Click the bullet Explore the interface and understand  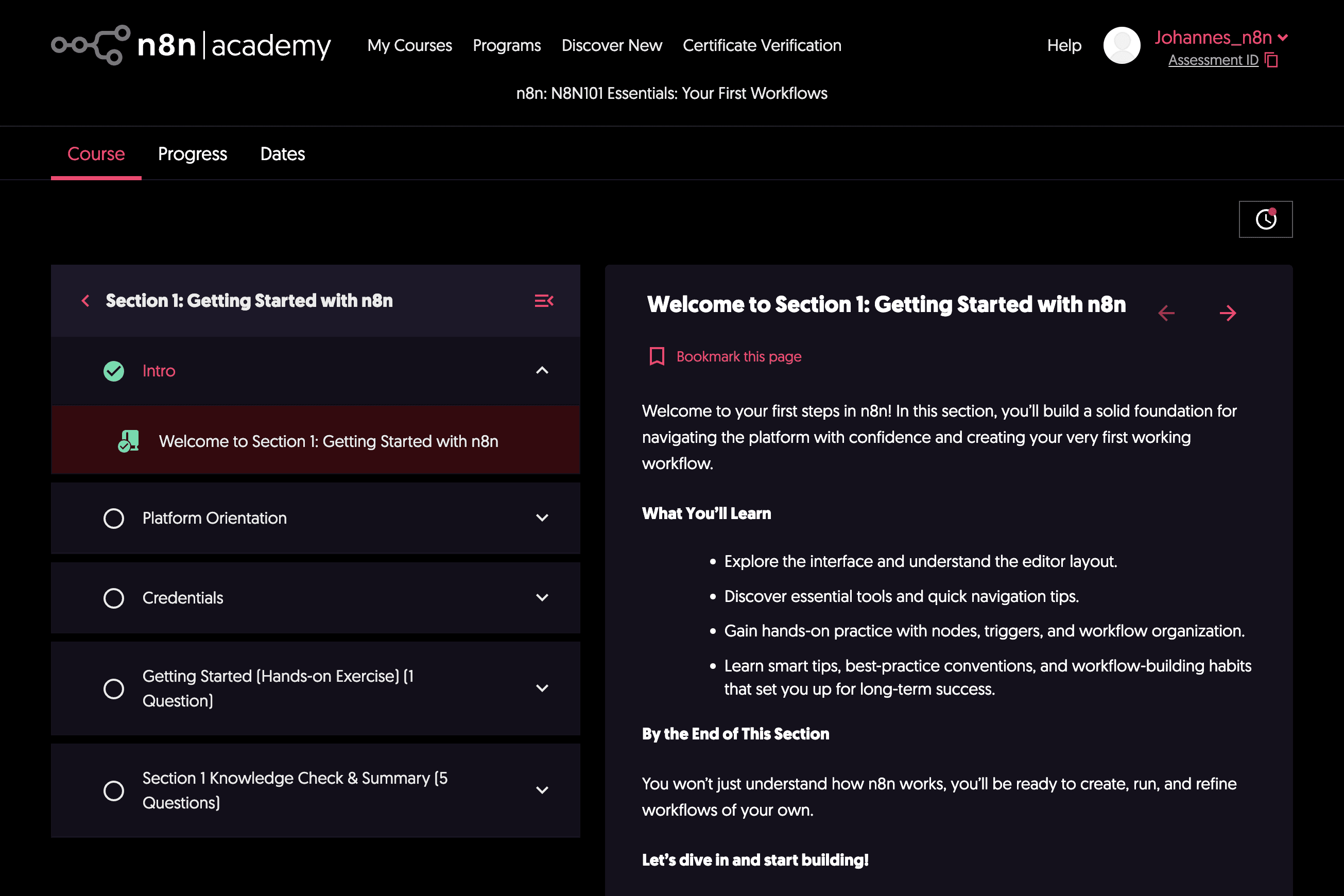(x=921, y=561)
